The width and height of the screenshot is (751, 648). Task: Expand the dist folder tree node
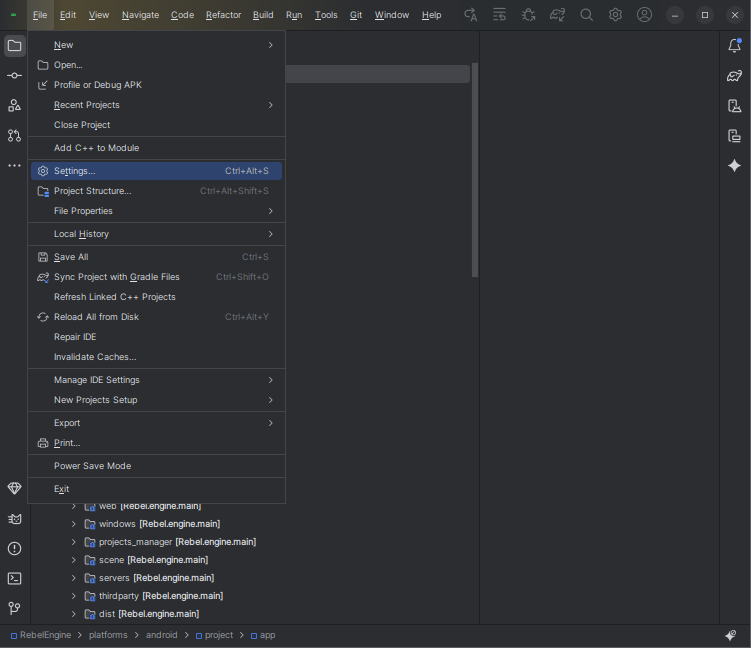(73, 614)
